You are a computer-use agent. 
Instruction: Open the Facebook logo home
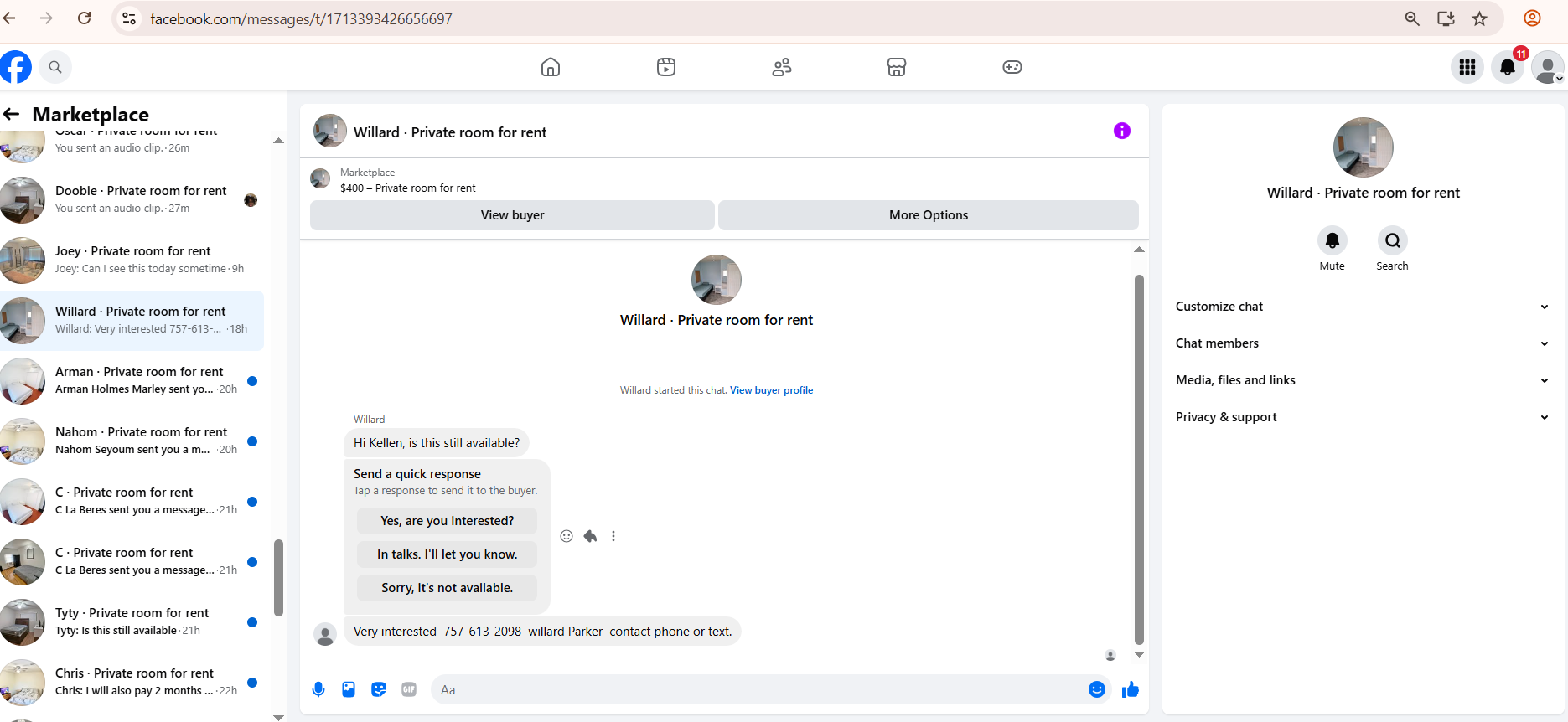tap(15, 67)
